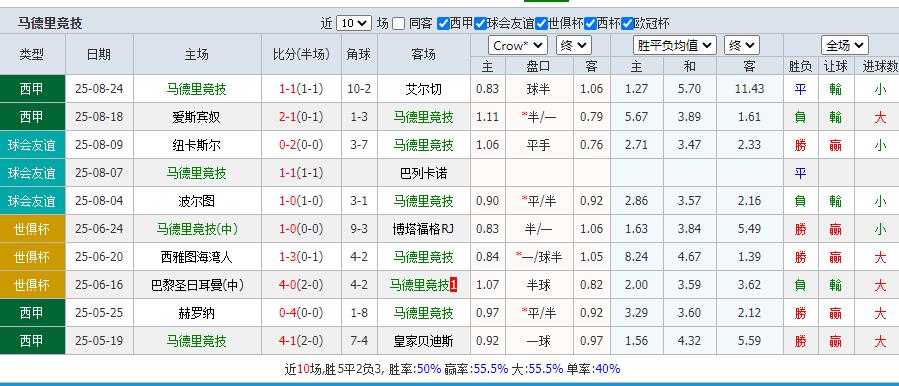
Task: Click the 西甲 league tag on 25-08-24
Action: coord(32,89)
